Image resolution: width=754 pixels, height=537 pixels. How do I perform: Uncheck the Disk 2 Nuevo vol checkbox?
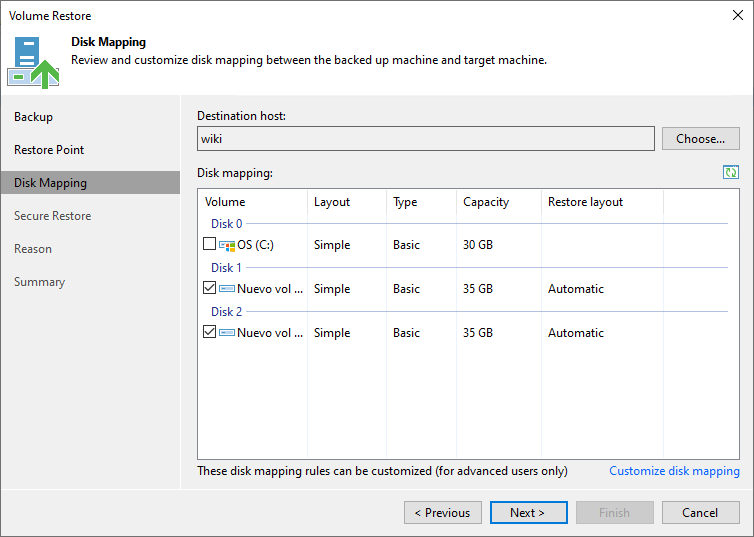pyautogui.click(x=209, y=332)
